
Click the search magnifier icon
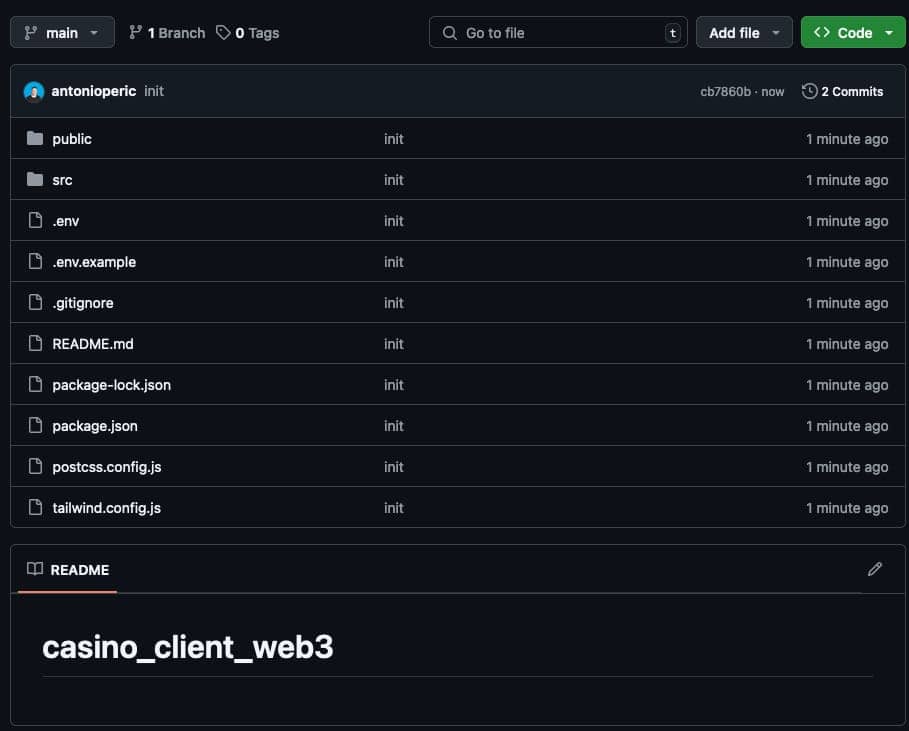[x=450, y=33]
